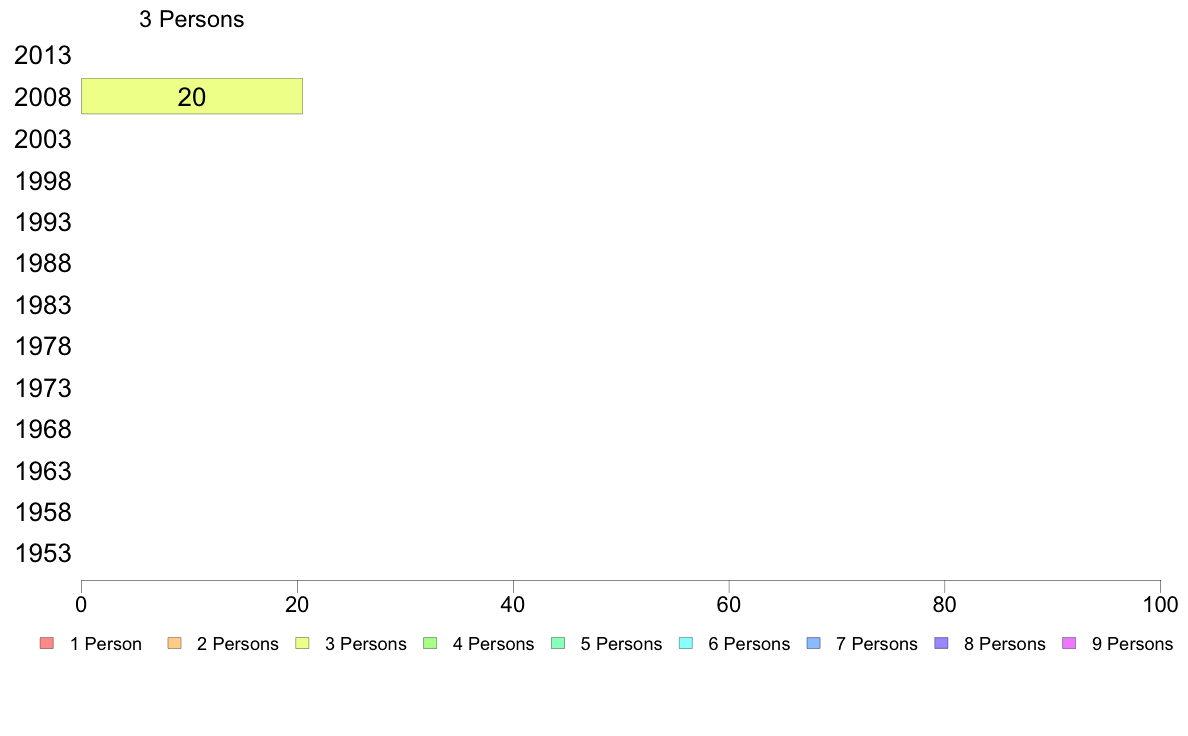Select the yellow 2008 bar labeled 20
The width and height of the screenshot is (1188, 736).
point(192,96)
